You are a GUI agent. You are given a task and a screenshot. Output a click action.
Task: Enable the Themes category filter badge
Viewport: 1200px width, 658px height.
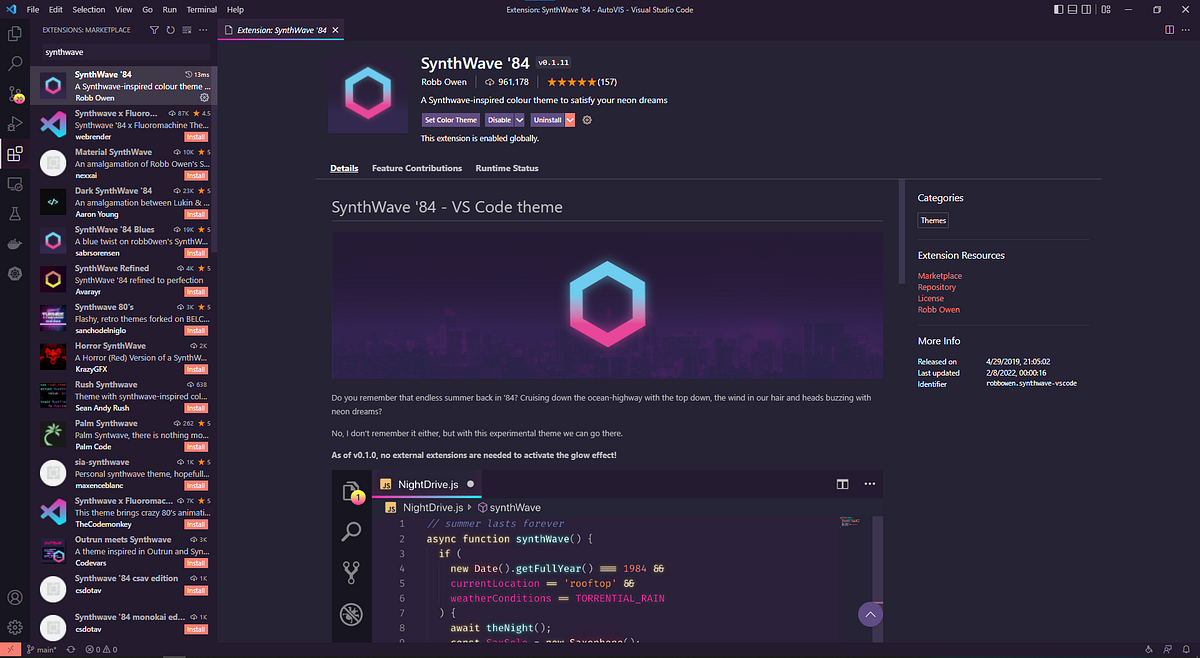pyautogui.click(x=933, y=220)
